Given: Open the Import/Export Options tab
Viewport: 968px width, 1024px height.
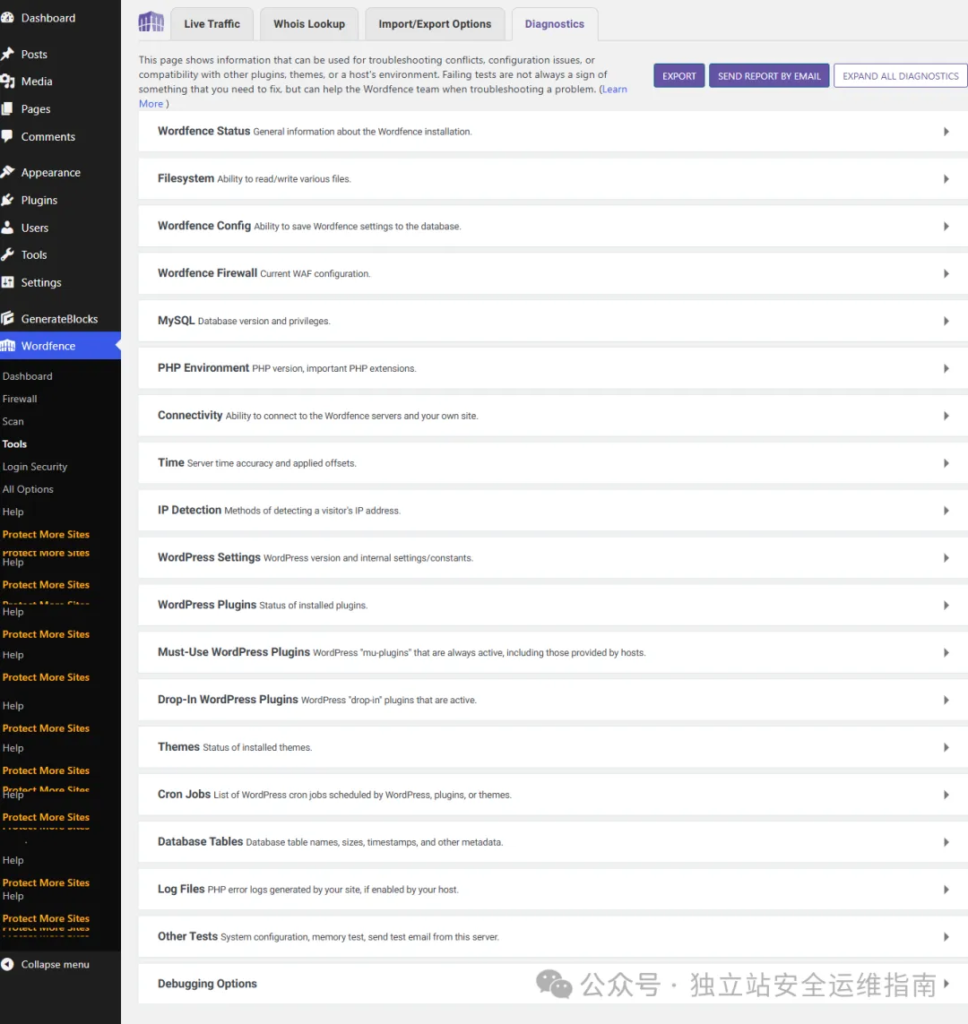Looking at the screenshot, I should click(x=434, y=24).
